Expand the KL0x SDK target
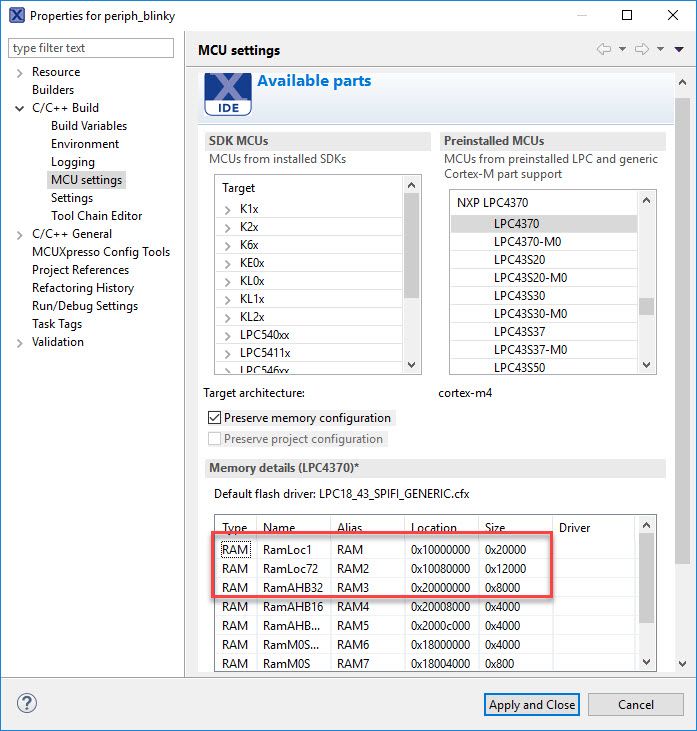This screenshot has width=697, height=731. pos(228,282)
